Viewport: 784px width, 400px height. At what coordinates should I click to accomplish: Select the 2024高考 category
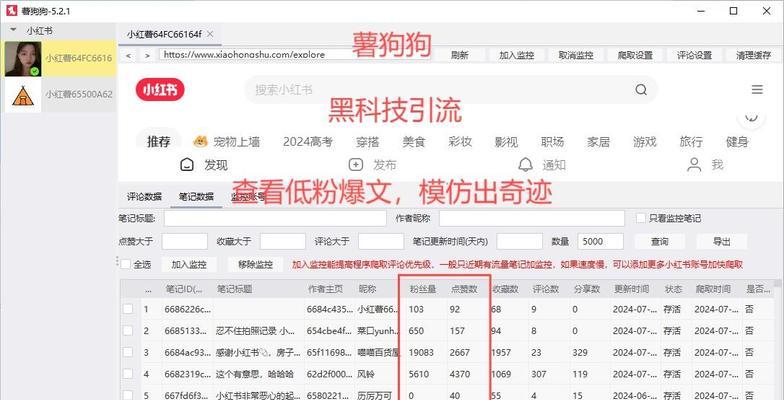(x=308, y=142)
